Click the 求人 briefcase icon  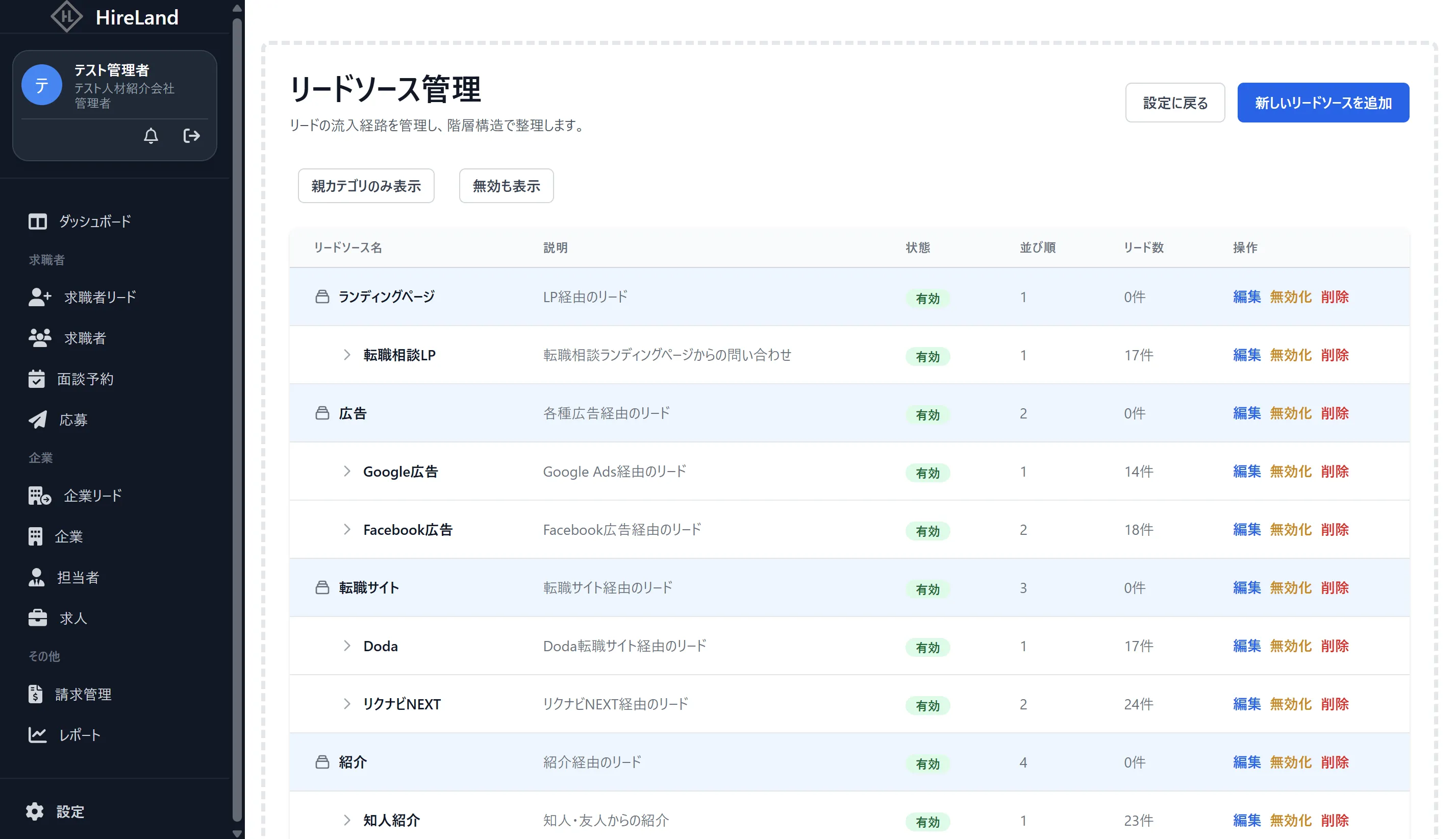click(37, 619)
